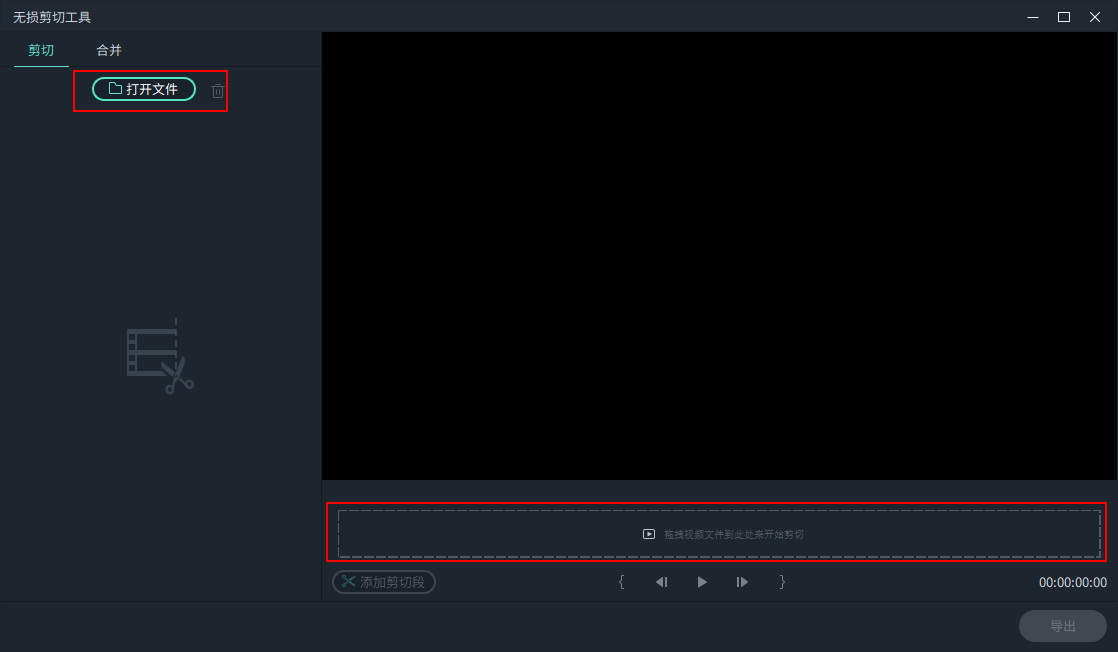Step forward to the next frame
This screenshot has height=652, width=1118.
click(742, 582)
